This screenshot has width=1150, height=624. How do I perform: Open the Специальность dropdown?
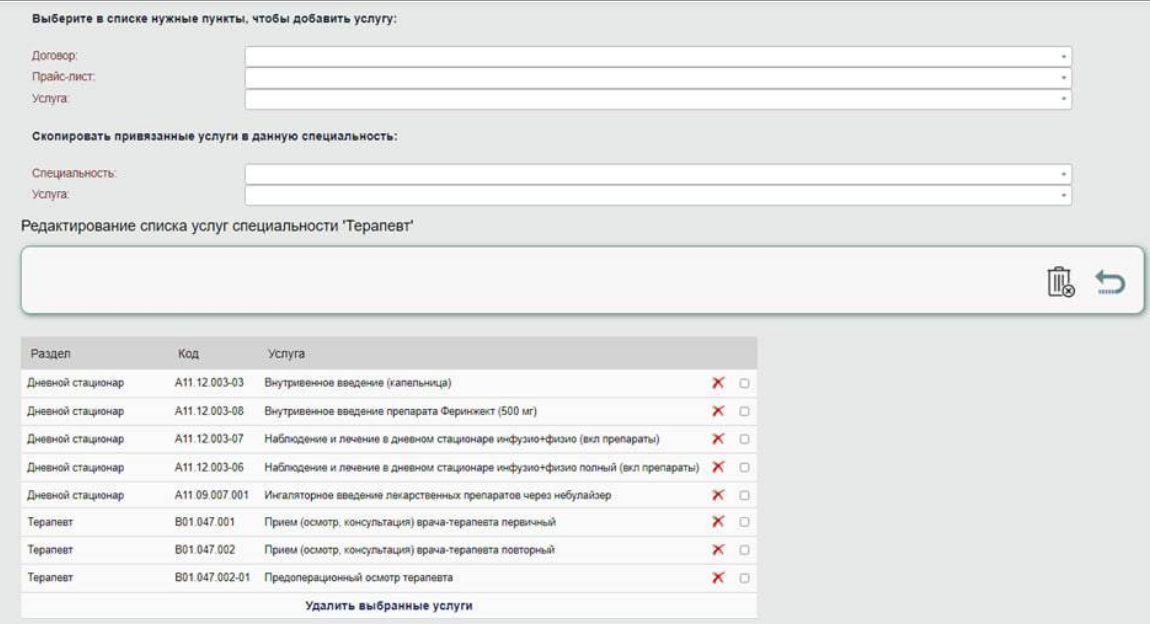point(658,174)
